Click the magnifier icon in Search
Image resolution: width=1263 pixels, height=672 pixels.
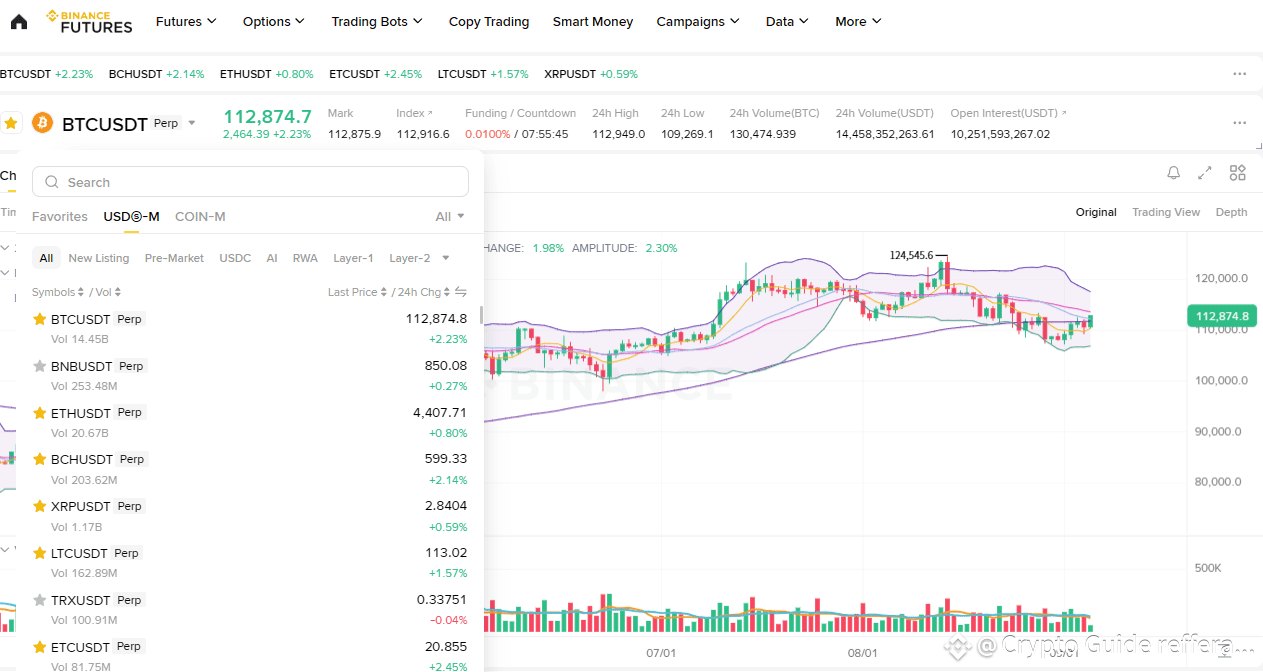[52, 182]
